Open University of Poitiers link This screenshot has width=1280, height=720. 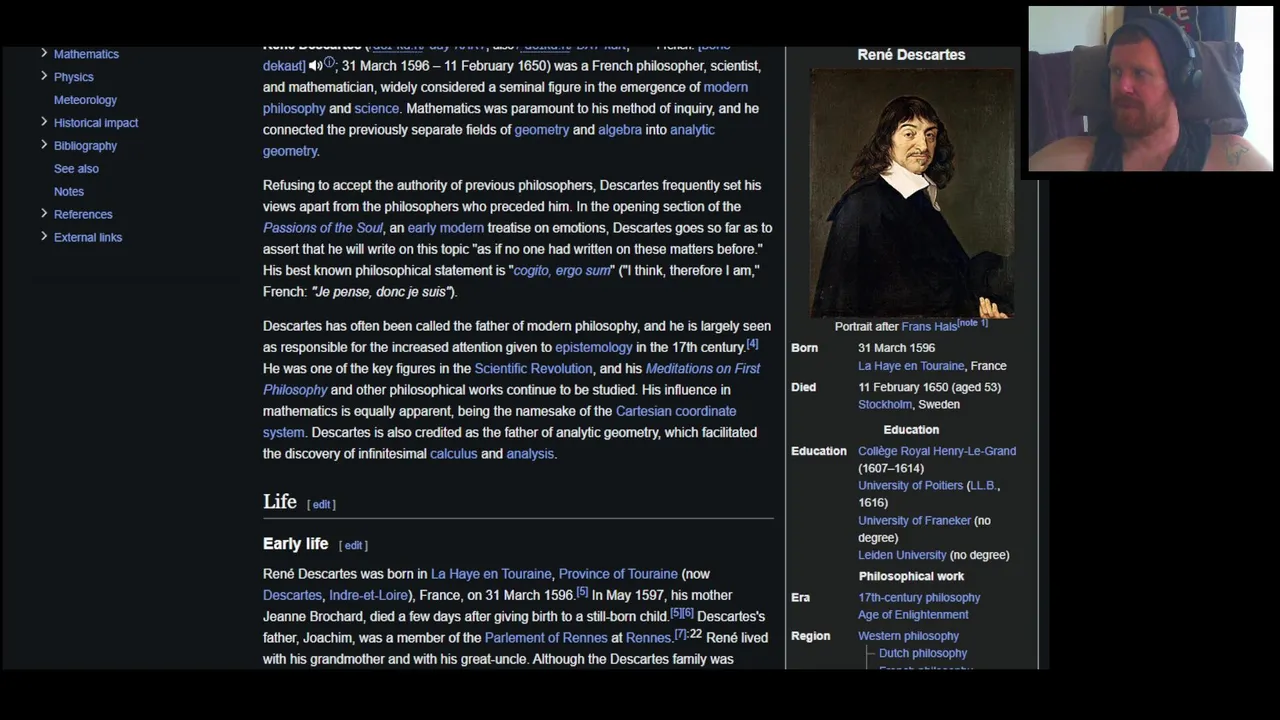(x=910, y=486)
